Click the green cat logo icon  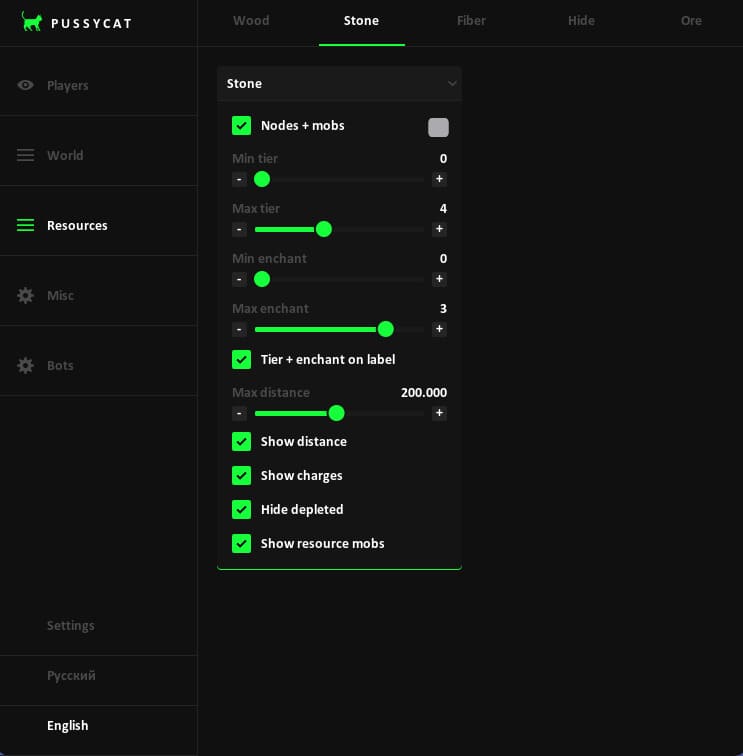[x=32, y=22]
